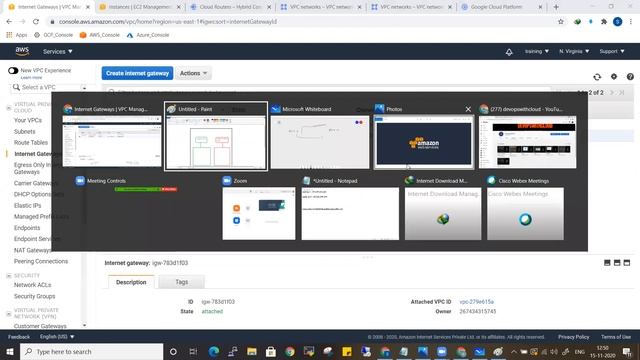The height and width of the screenshot is (360, 640).
Task: Click the AWS logo home icon
Action: pos(22,51)
